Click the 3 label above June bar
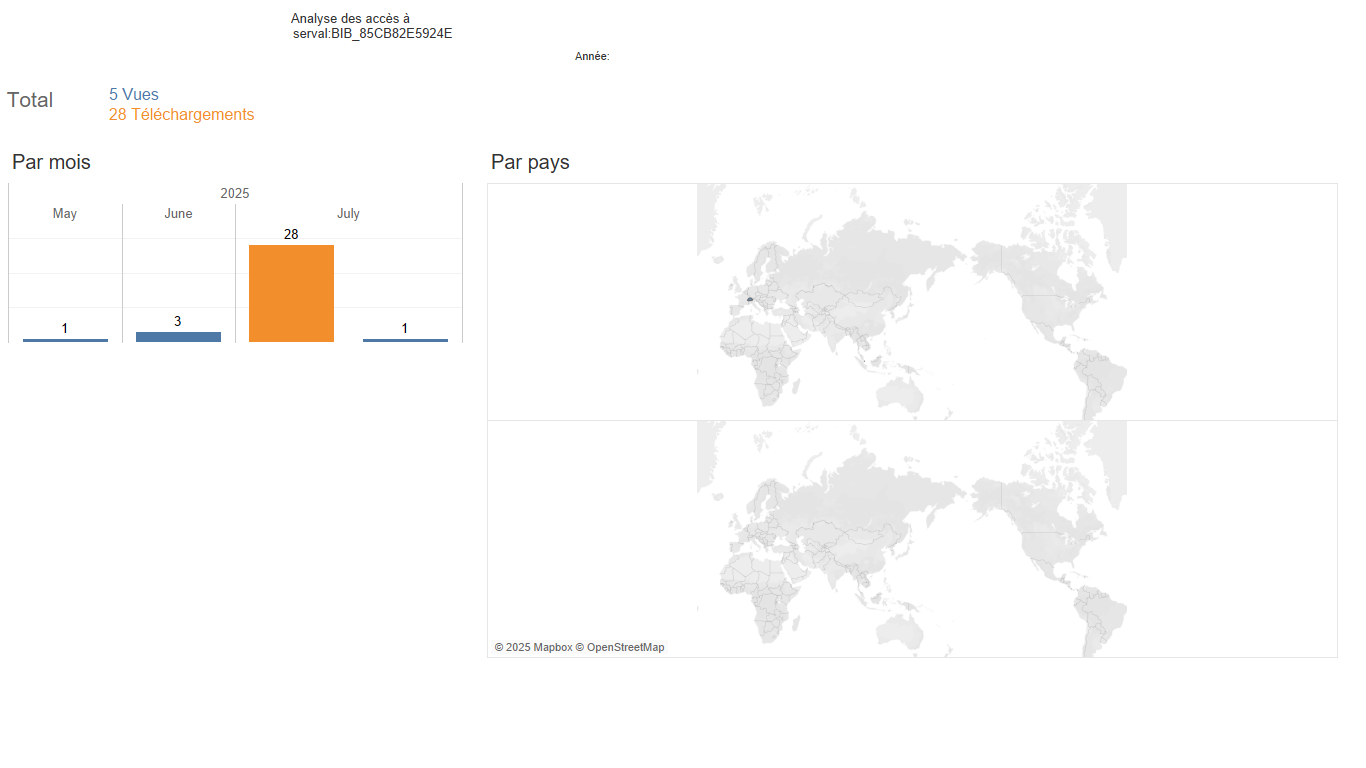Image resolution: width=1366 pixels, height=768 pixels. tap(178, 321)
